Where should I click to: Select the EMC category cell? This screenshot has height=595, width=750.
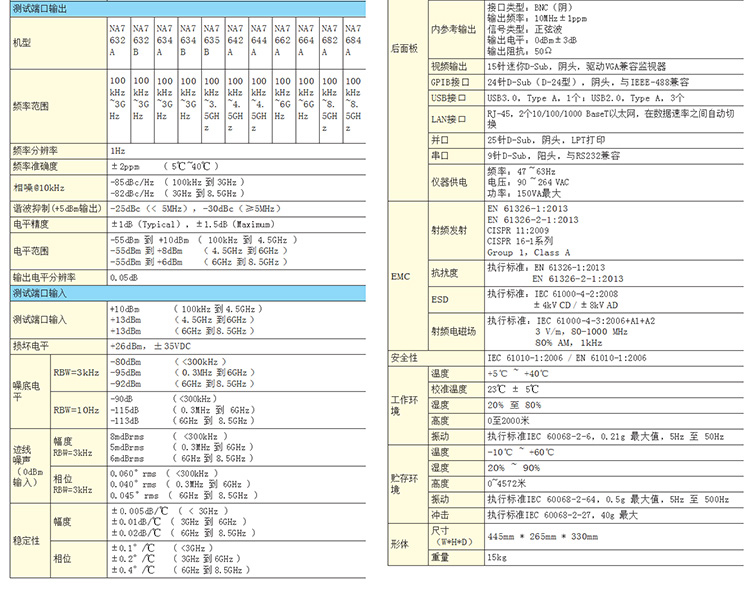click(398, 276)
